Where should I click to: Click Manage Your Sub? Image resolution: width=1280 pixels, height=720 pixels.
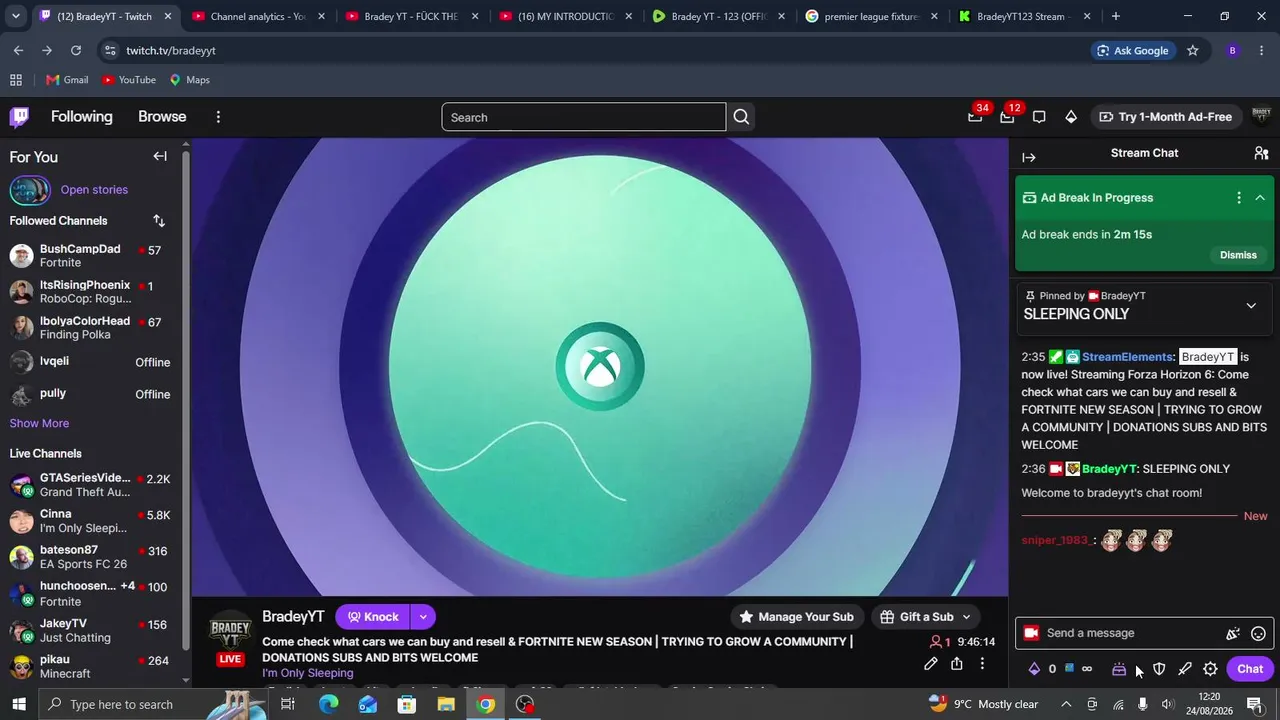pos(796,617)
